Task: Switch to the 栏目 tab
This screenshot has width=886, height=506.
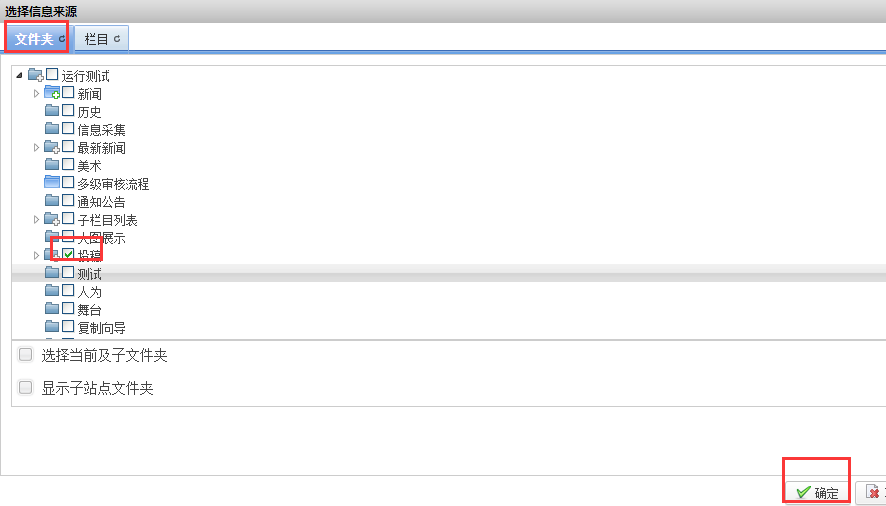Action: click(x=100, y=39)
